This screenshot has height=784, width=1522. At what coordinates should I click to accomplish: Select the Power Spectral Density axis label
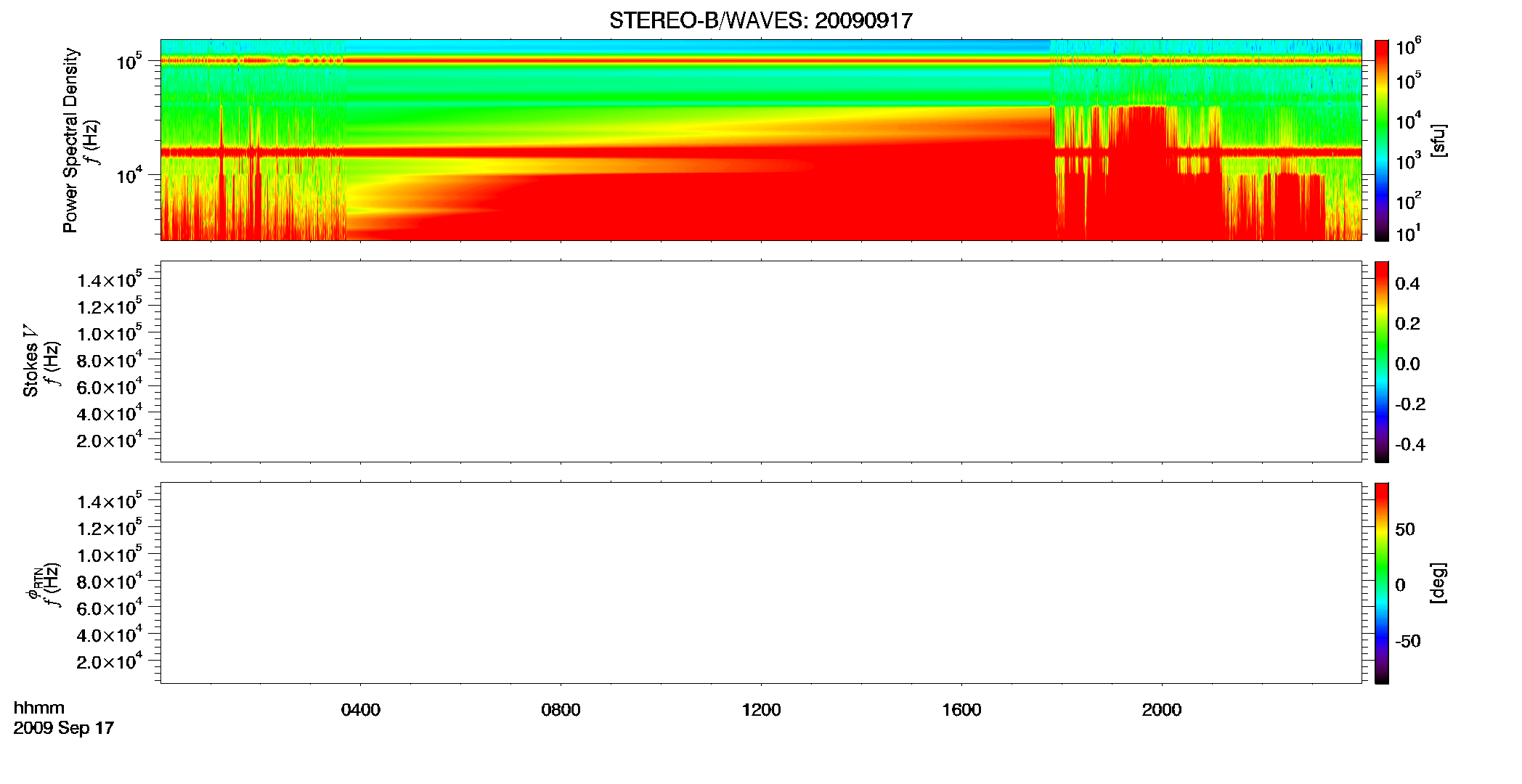pyautogui.click(x=70, y=140)
